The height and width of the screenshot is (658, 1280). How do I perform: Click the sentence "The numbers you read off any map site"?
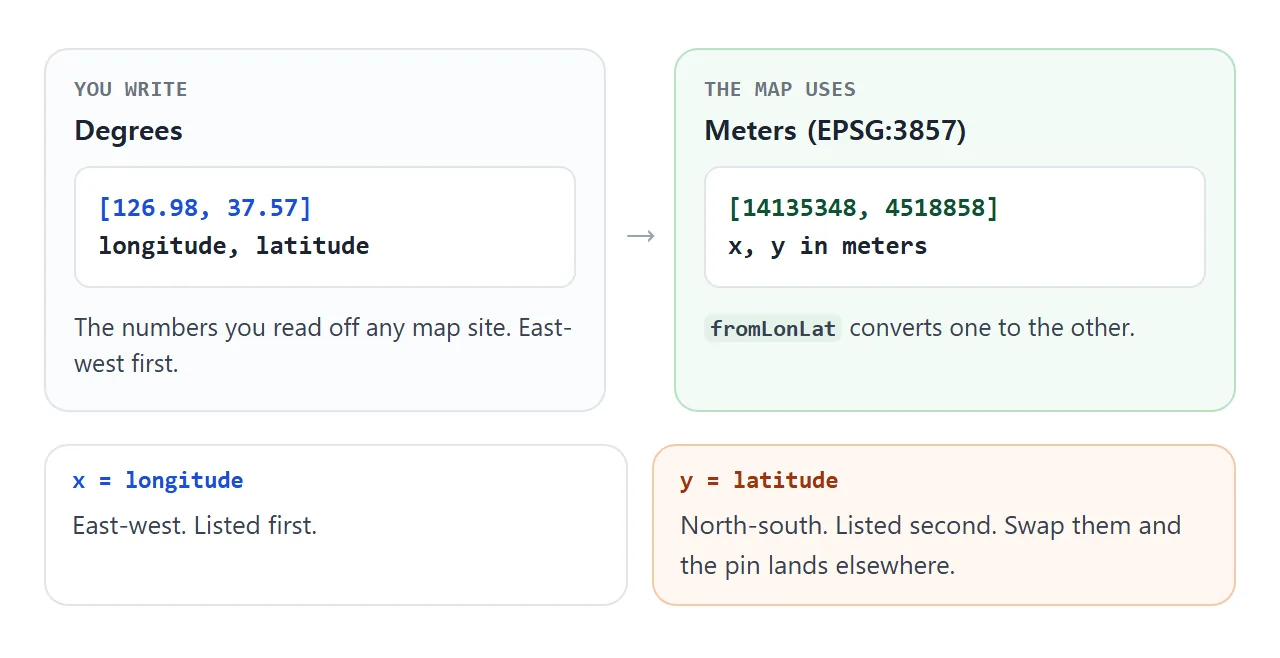pyautogui.click(x=292, y=327)
